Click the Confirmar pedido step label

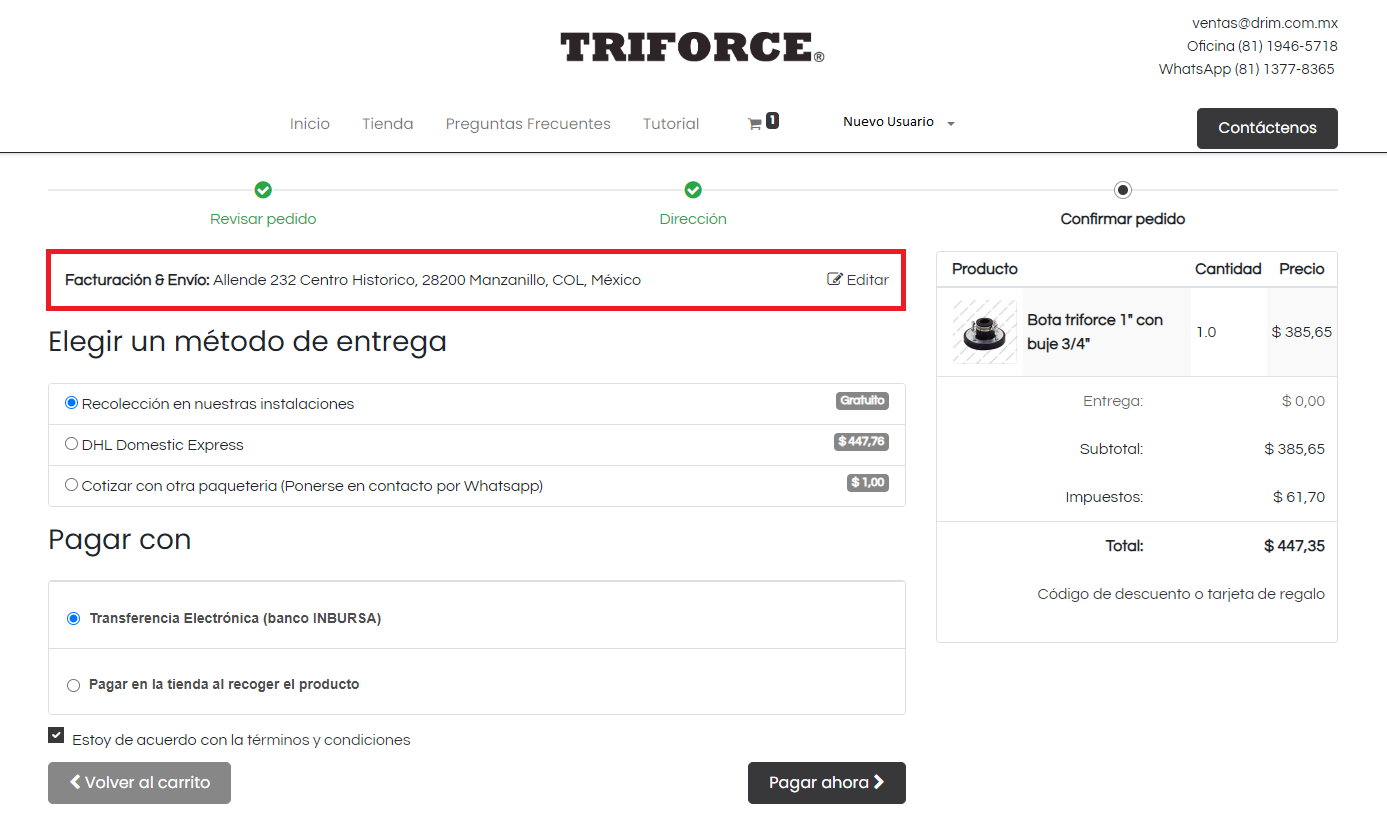[1123, 219]
